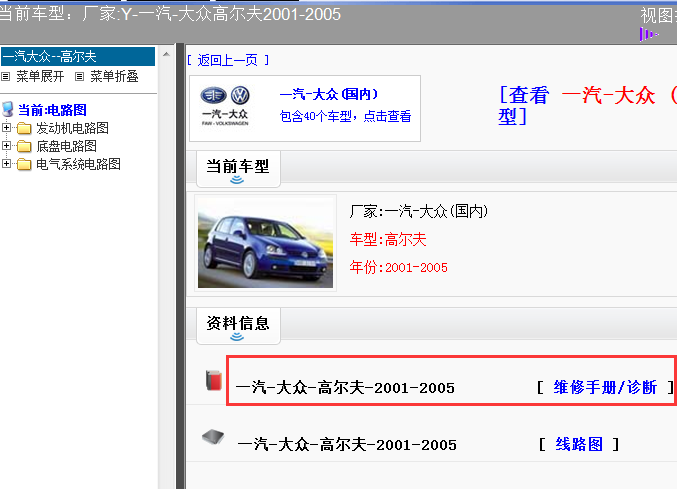Open the 维修手册/诊断 link
This screenshot has height=489, width=677.
[x=605, y=387]
